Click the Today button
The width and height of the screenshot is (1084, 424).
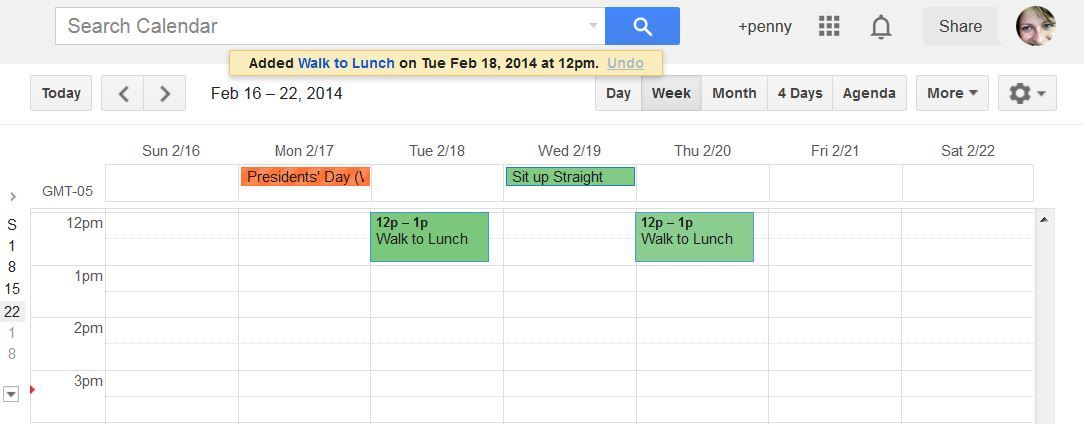[x=61, y=93]
